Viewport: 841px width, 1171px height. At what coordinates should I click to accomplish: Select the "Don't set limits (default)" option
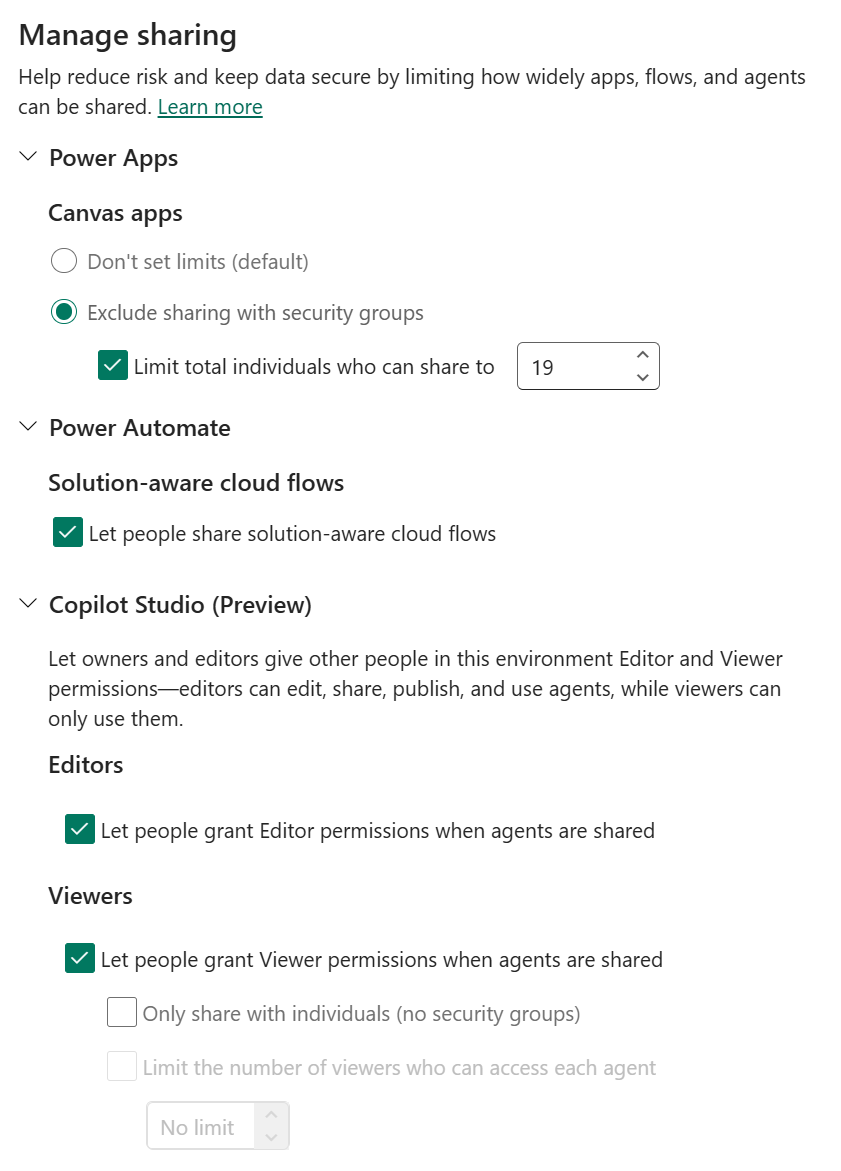pyautogui.click(x=63, y=260)
